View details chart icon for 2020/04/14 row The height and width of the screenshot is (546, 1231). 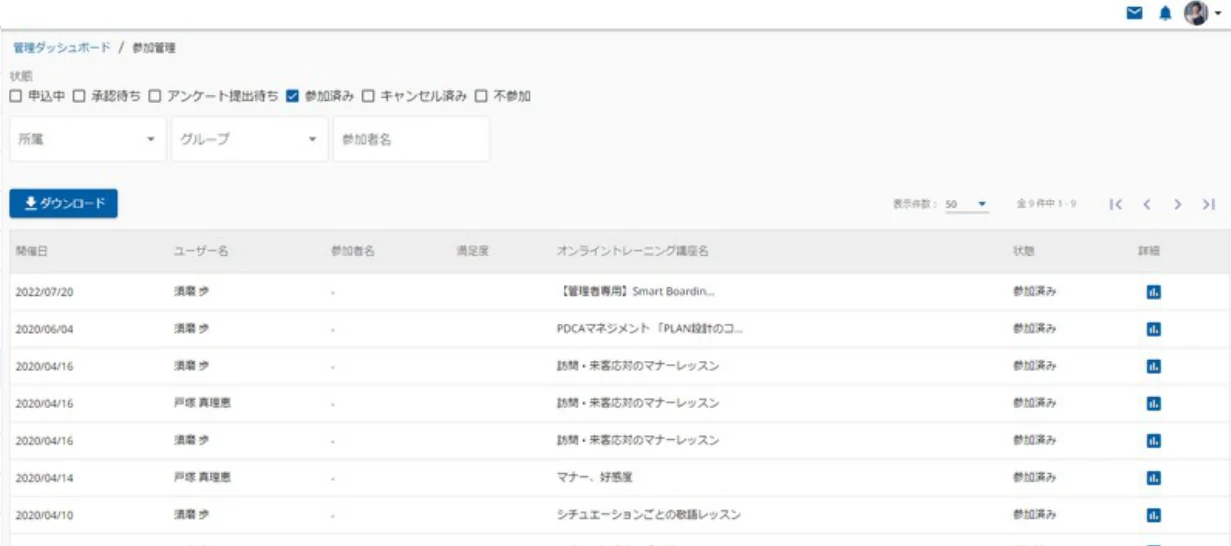tap(1153, 478)
